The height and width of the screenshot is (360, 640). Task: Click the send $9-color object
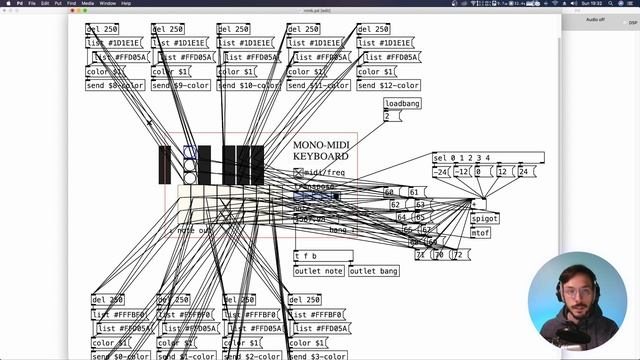181,85
